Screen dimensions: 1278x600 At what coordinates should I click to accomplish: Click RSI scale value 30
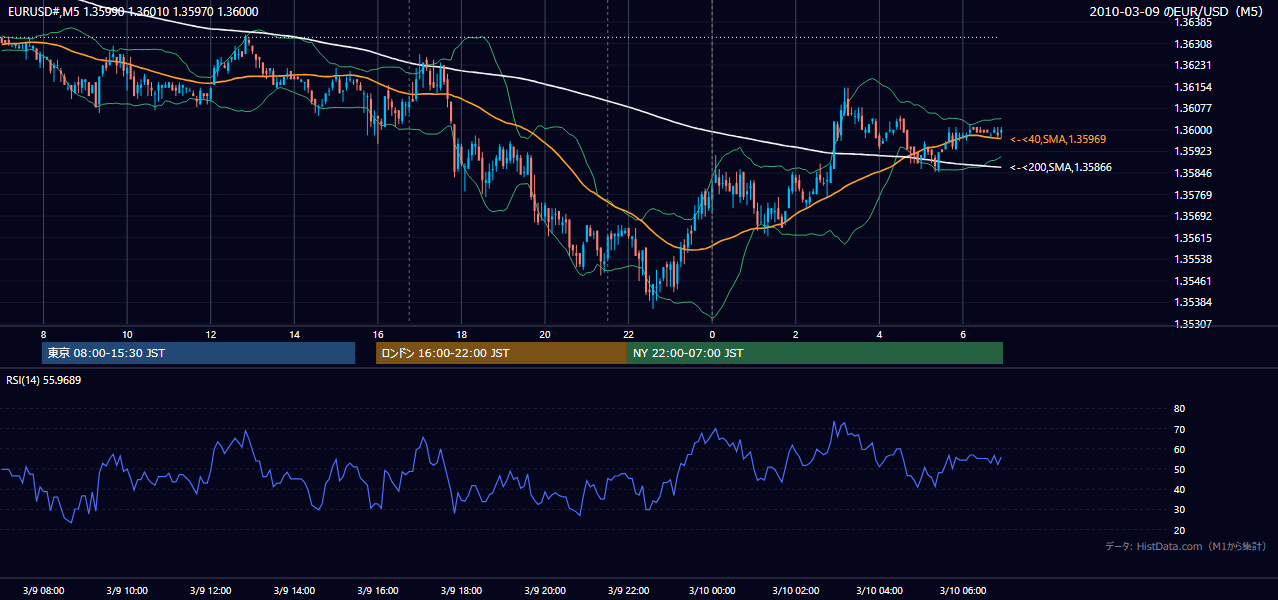1179,510
